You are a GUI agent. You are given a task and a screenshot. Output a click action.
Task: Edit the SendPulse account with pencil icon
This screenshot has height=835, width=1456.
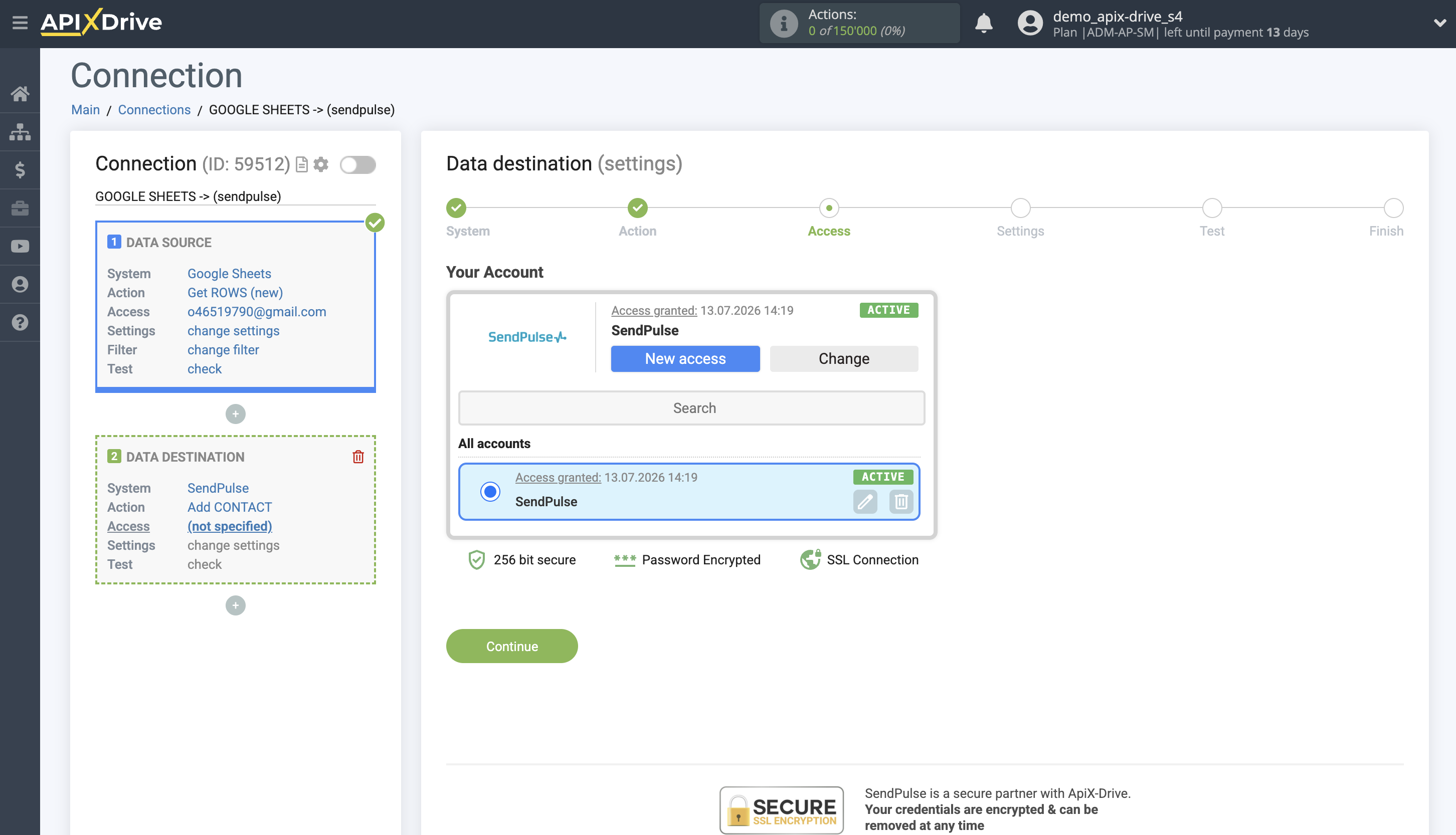[864, 502]
